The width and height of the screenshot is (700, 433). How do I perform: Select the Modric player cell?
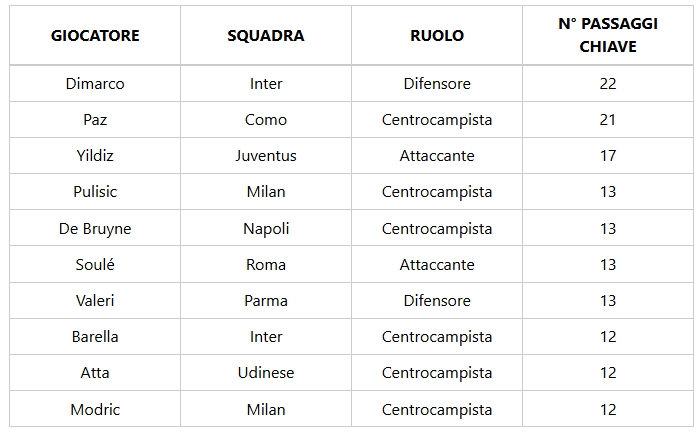[x=95, y=410]
